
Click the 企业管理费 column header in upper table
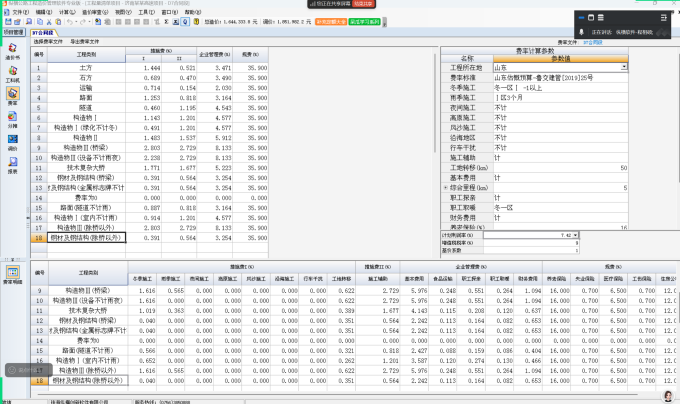[214, 55]
